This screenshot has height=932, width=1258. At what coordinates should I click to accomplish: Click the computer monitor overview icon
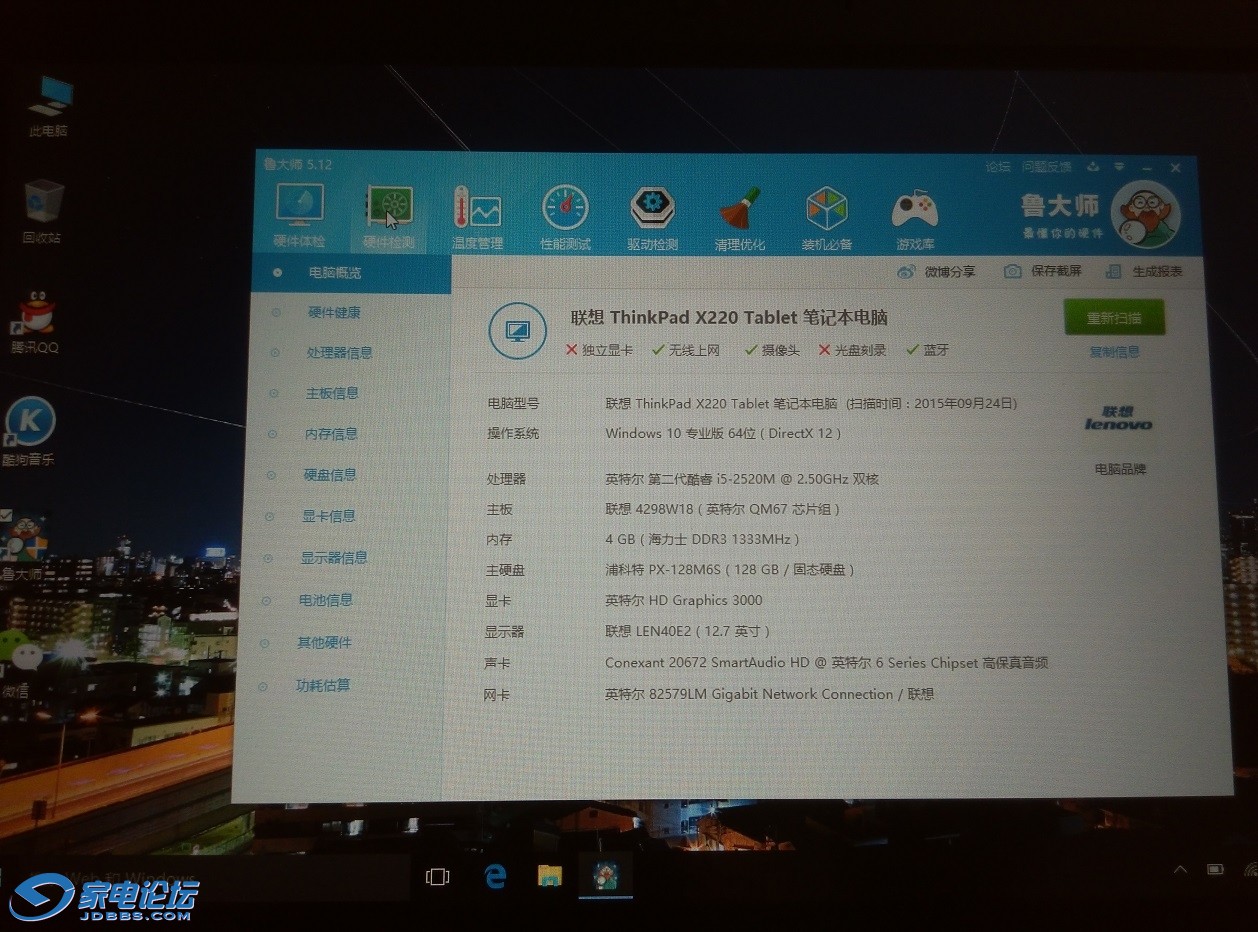click(x=517, y=331)
